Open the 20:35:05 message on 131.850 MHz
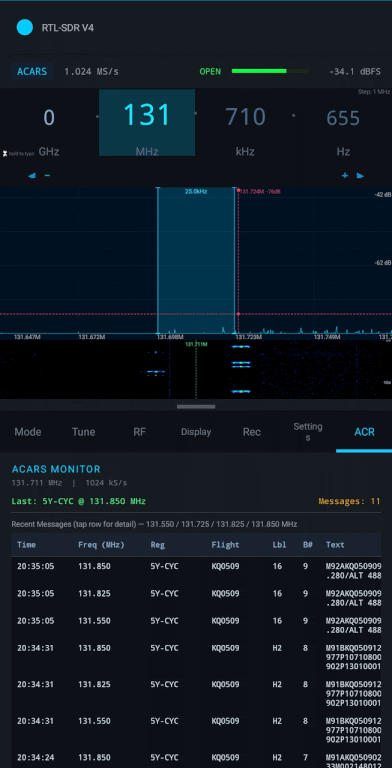The image size is (392, 768). (196, 571)
